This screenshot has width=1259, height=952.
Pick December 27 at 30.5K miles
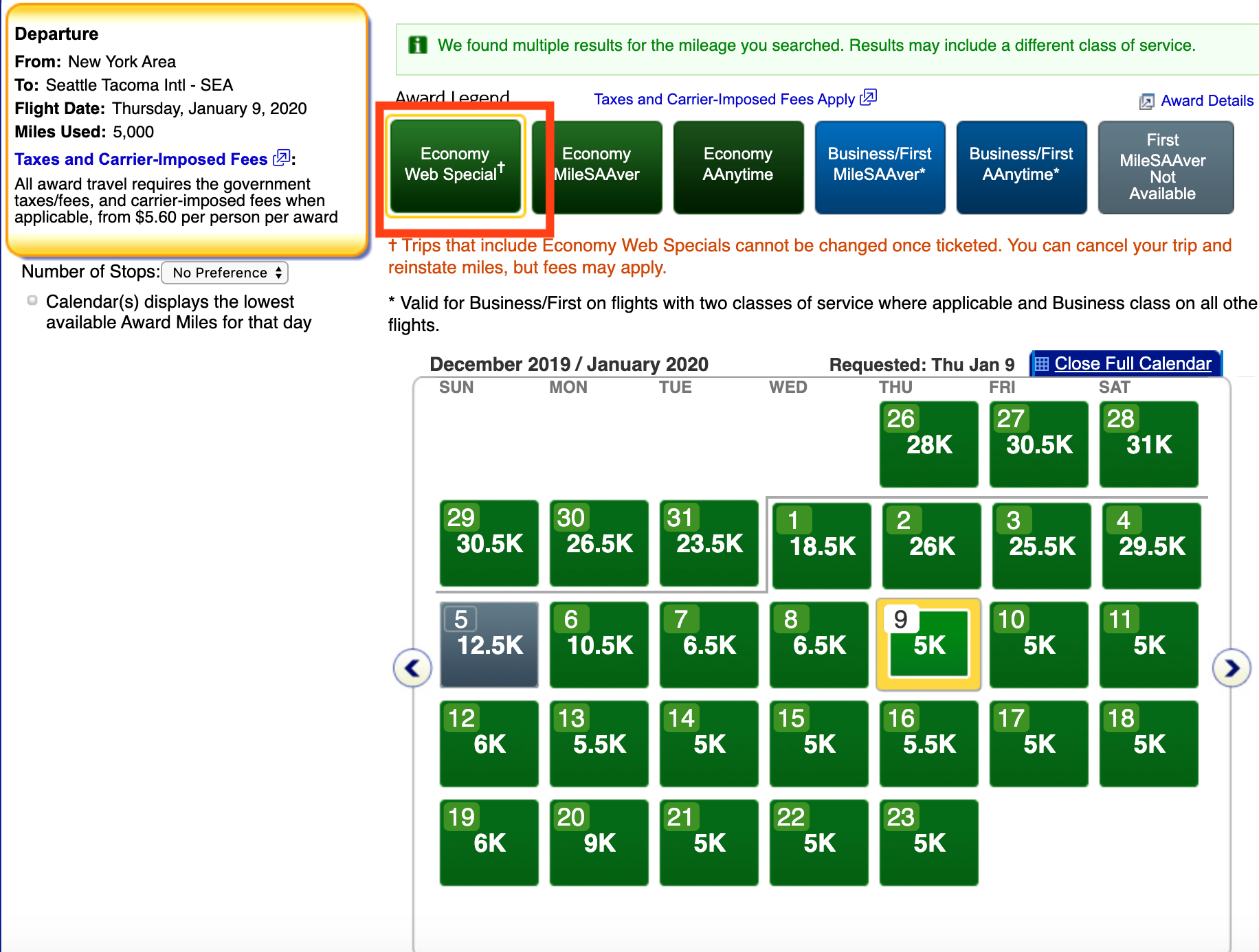1038,444
